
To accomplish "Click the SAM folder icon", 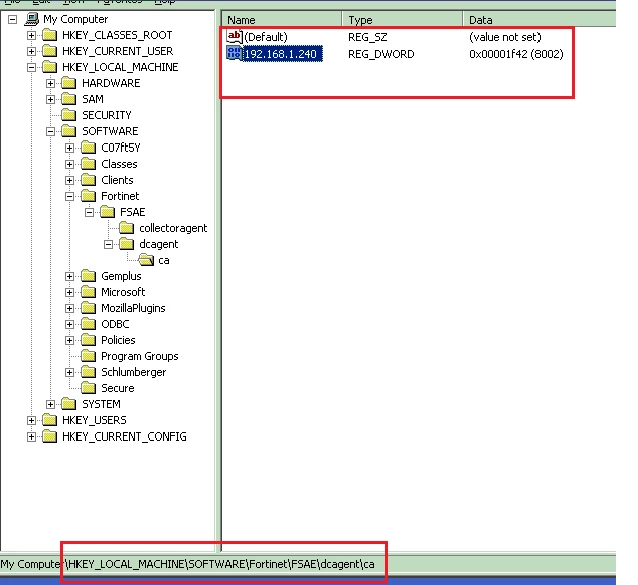I will (x=69, y=99).
